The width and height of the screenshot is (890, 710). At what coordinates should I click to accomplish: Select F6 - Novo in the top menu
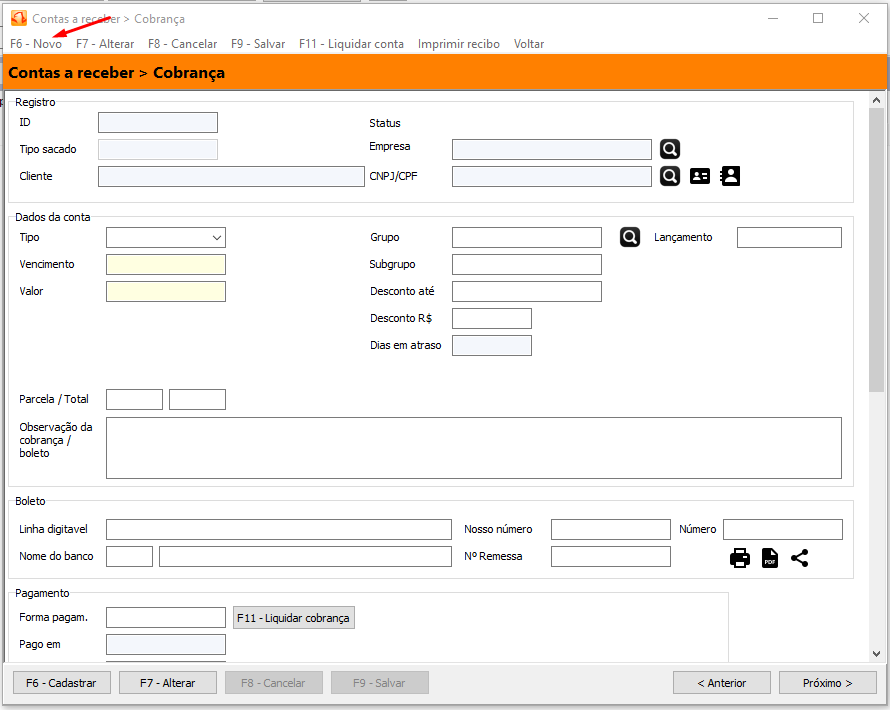point(36,44)
